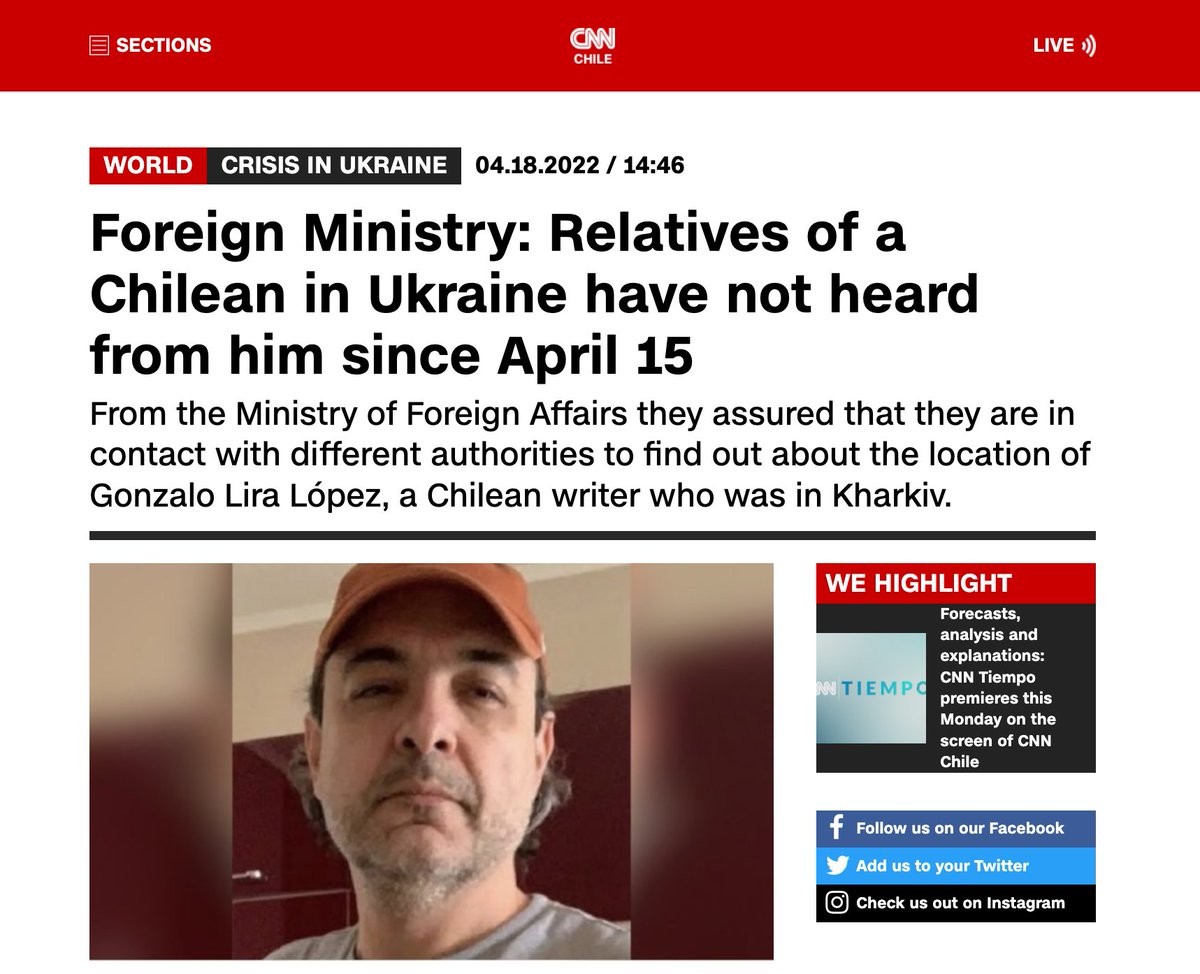Click the Facebook logo icon
The width and height of the screenshot is (1200, 974).
click(x=837, y=828)
